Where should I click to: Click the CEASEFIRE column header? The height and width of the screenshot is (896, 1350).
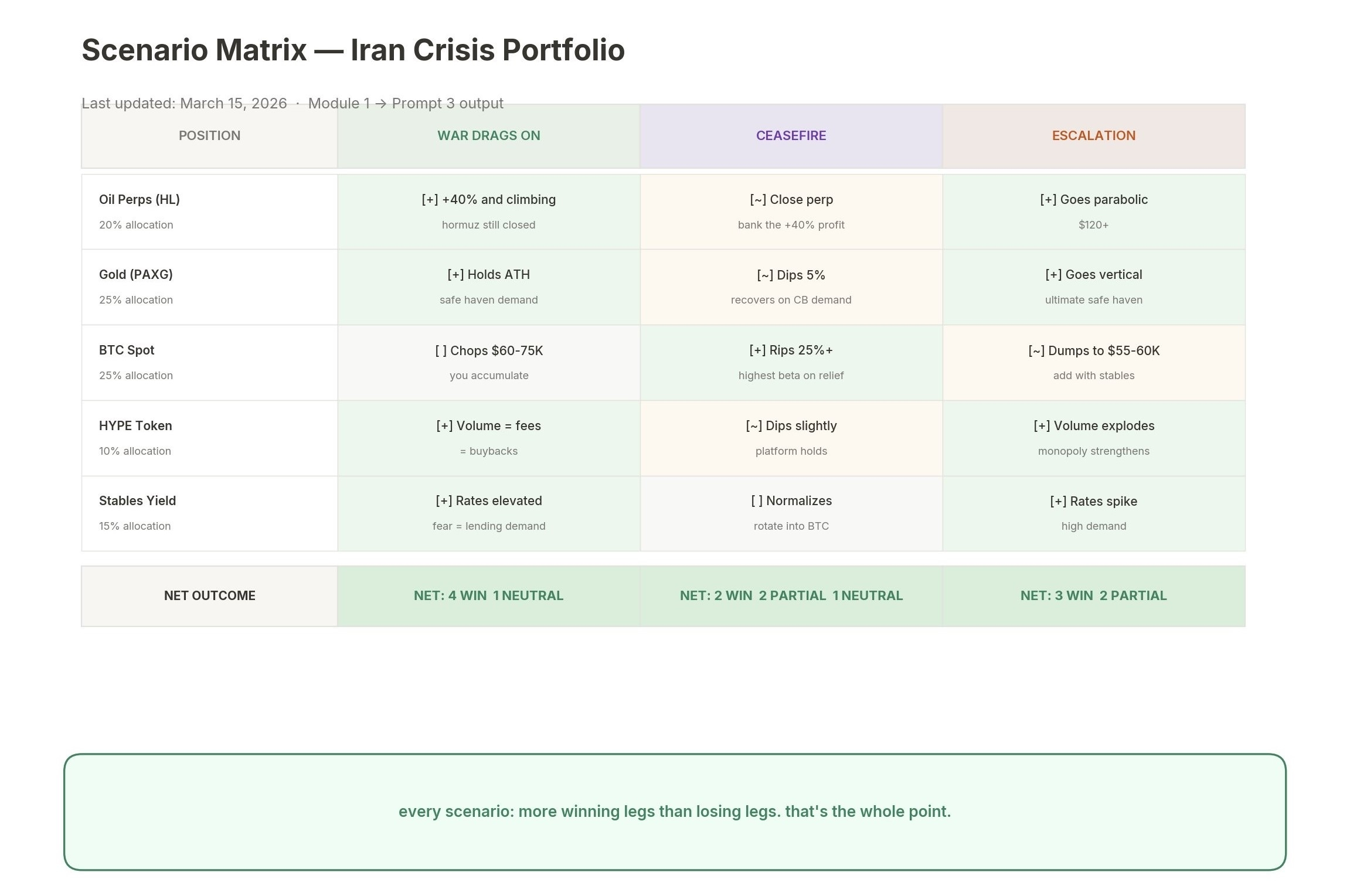(791, 136)
